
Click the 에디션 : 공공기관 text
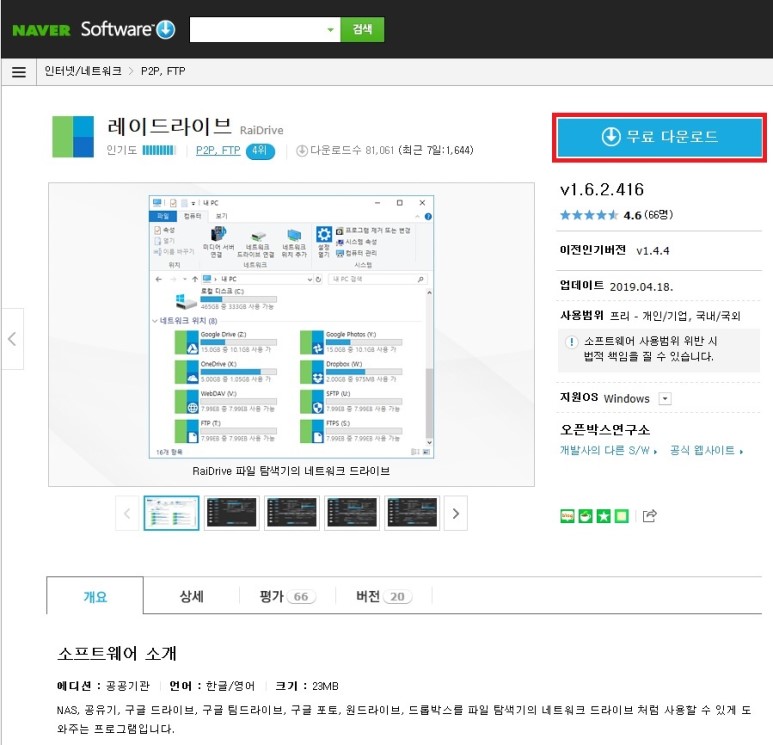tap(103, 686)
